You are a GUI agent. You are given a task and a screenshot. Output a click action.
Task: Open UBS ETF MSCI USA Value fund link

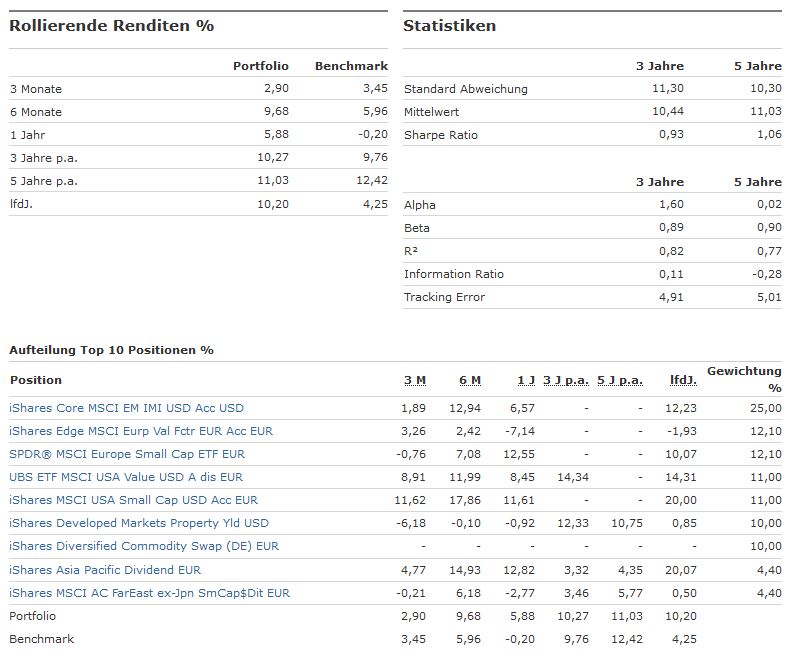(x=125, y=477)
